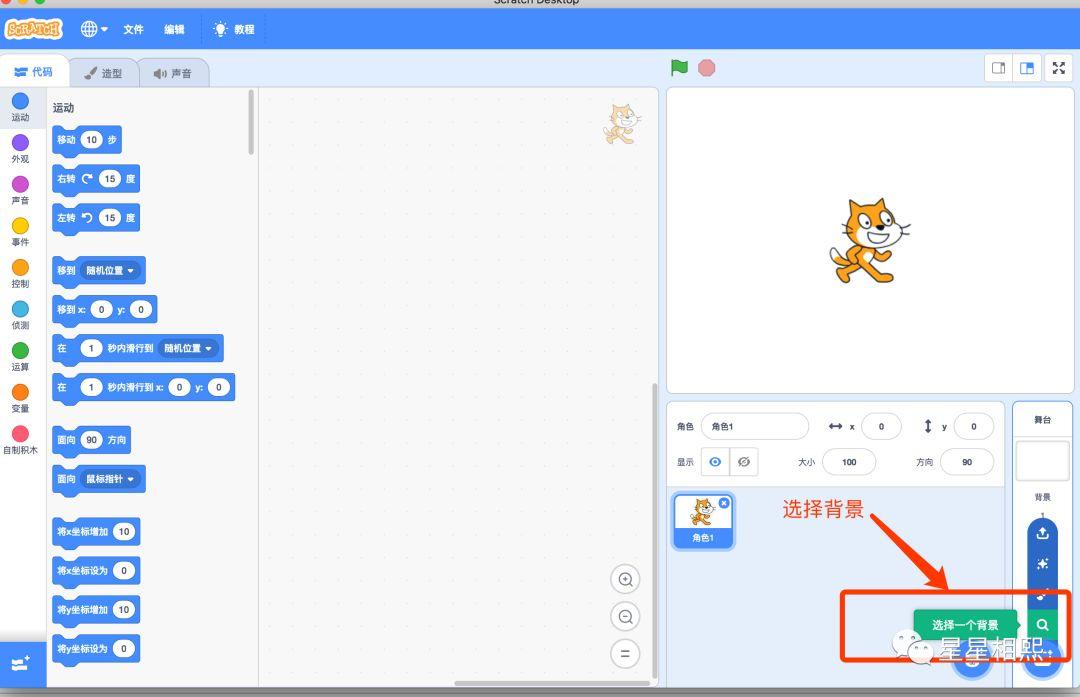Click the red stop button
Image resolution: width=1080 pixels, height=697 pixels.
coord(707,67)
